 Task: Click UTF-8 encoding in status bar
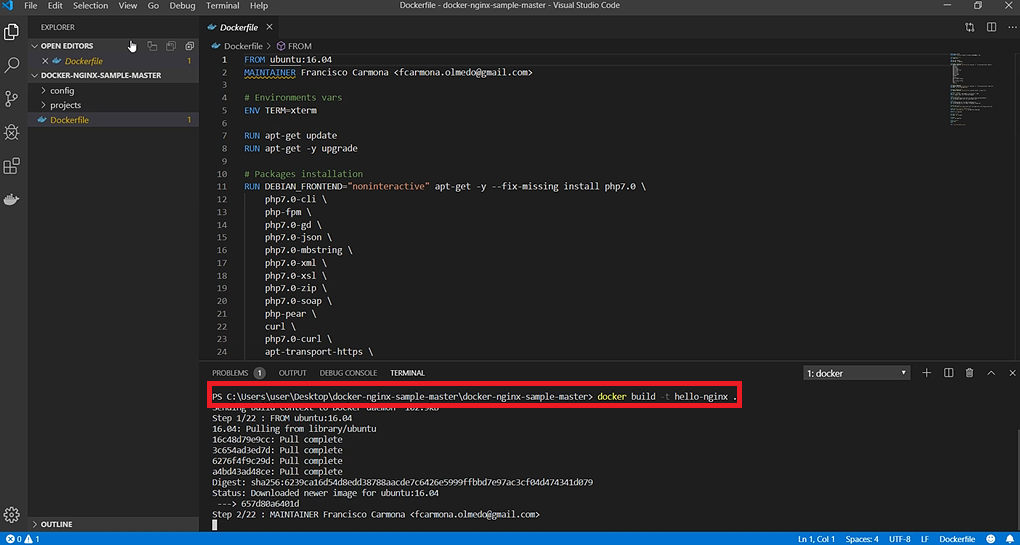click(x=900, y=539)
